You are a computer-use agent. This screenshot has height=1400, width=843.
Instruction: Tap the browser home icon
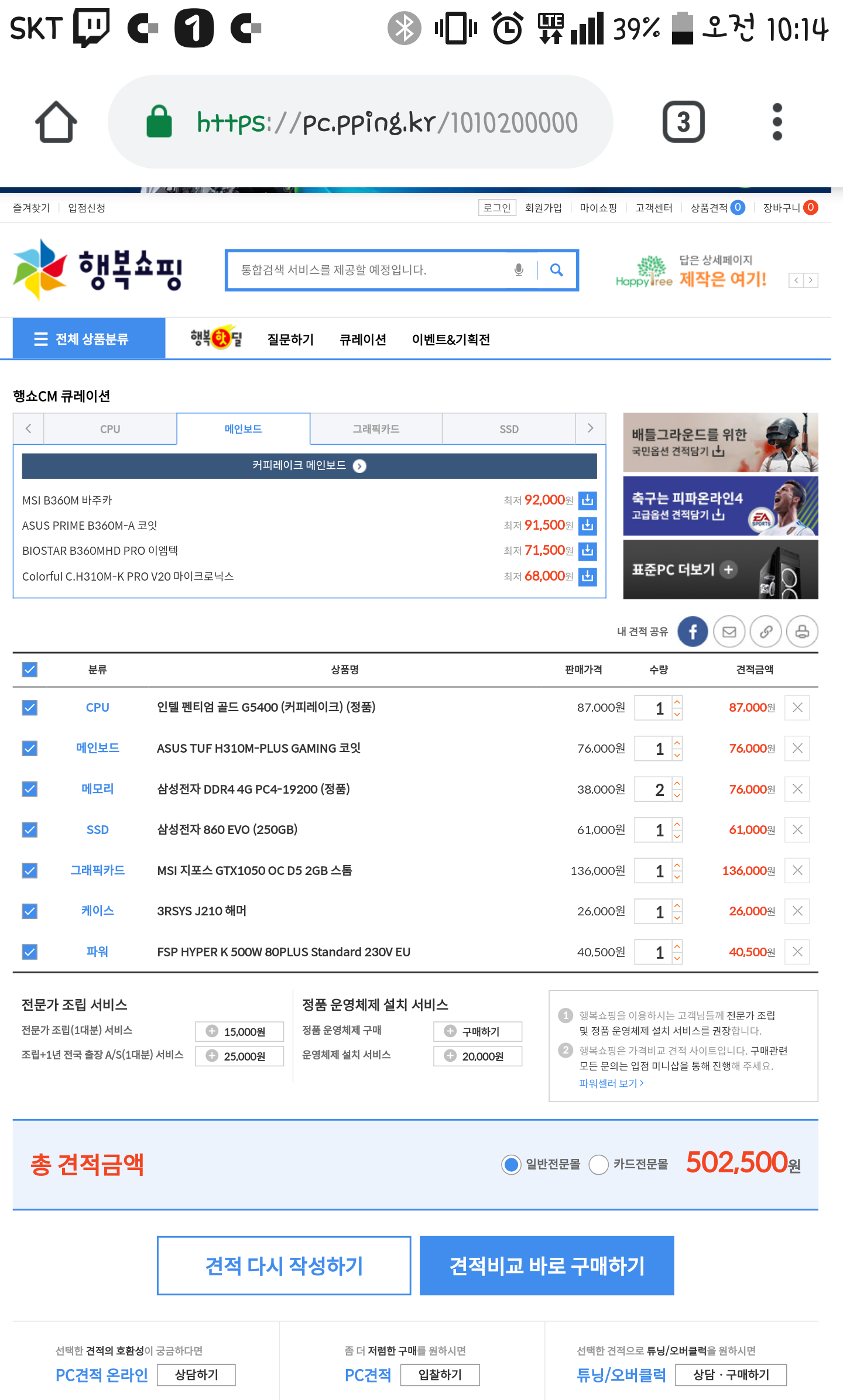pos(56,122)
